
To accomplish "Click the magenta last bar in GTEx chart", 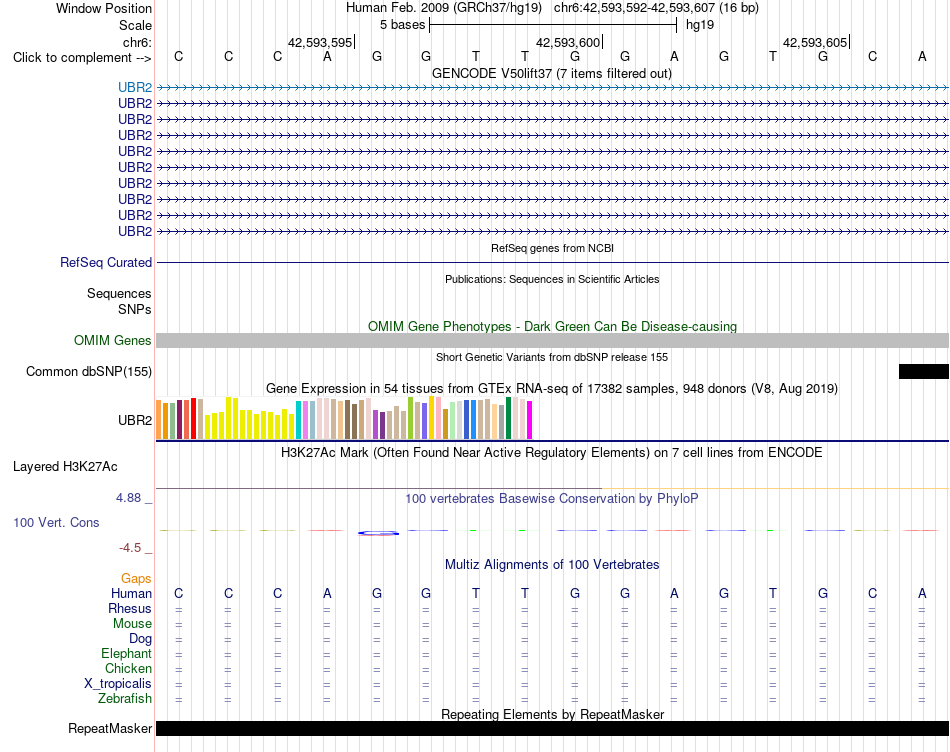I will pos(529,420).
